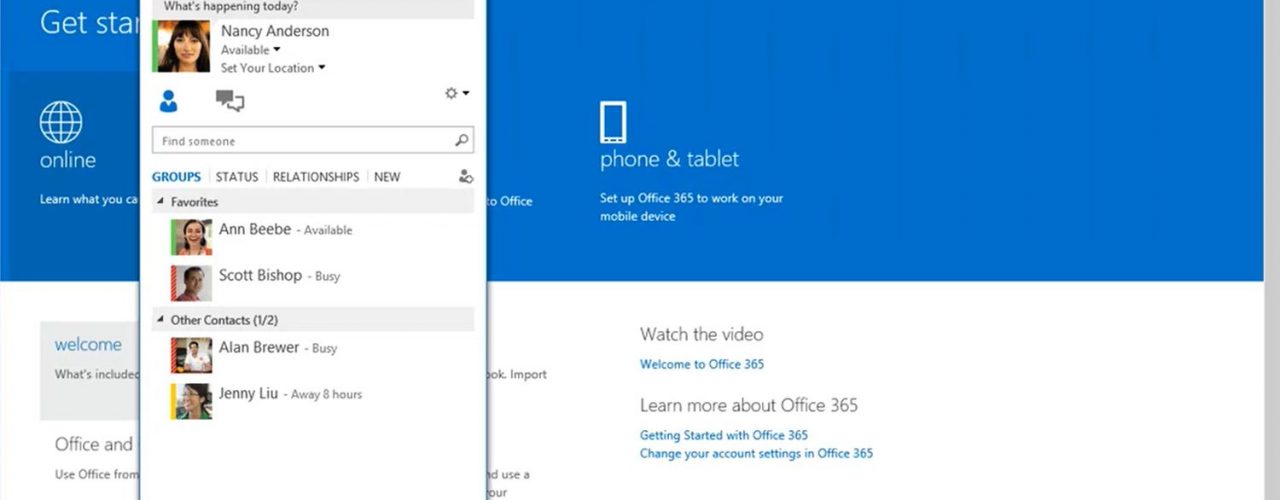The image size is (1280, 500).
Task: Click the Learn more about Office 365 heading
Action: coord(749,405)
